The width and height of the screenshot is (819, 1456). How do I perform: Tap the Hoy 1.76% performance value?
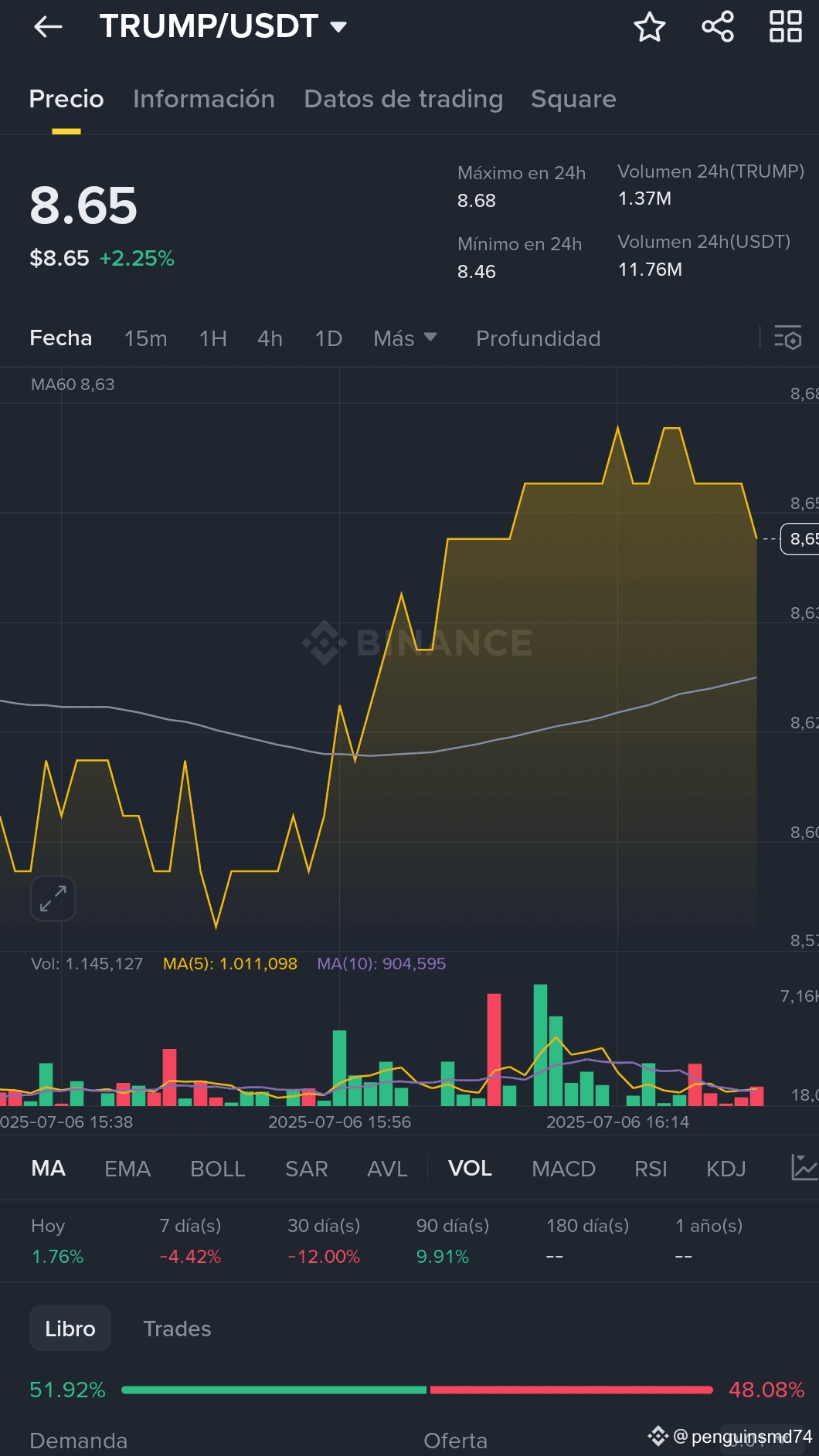[57, 1257]
